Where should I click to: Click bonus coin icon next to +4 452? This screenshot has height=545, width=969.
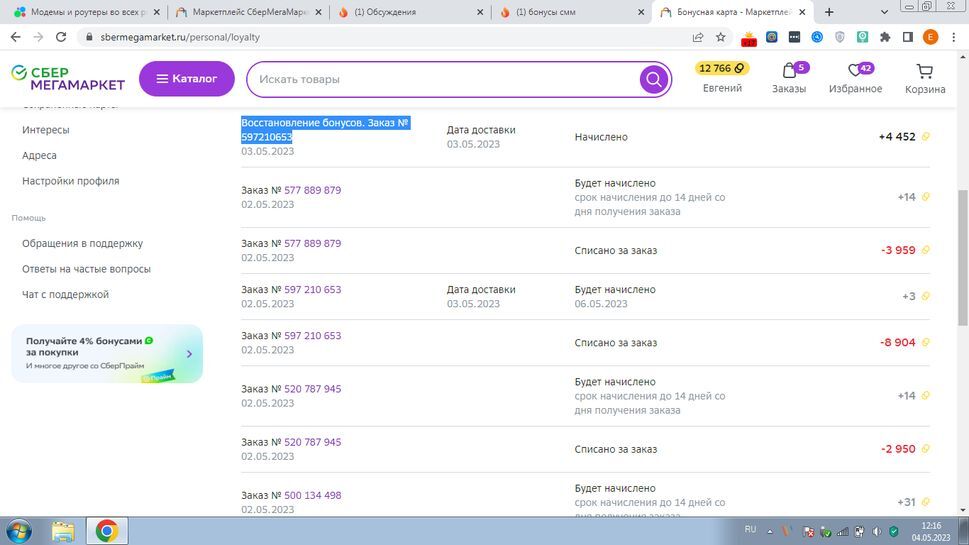click(926, 137)
